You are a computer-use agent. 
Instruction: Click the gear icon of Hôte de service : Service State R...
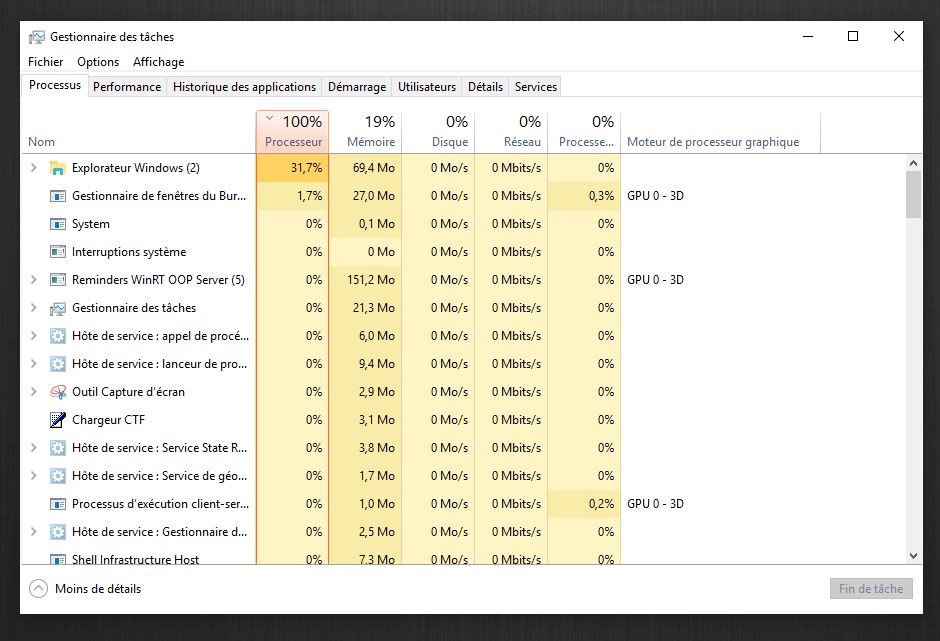click(x=58, y=448)
